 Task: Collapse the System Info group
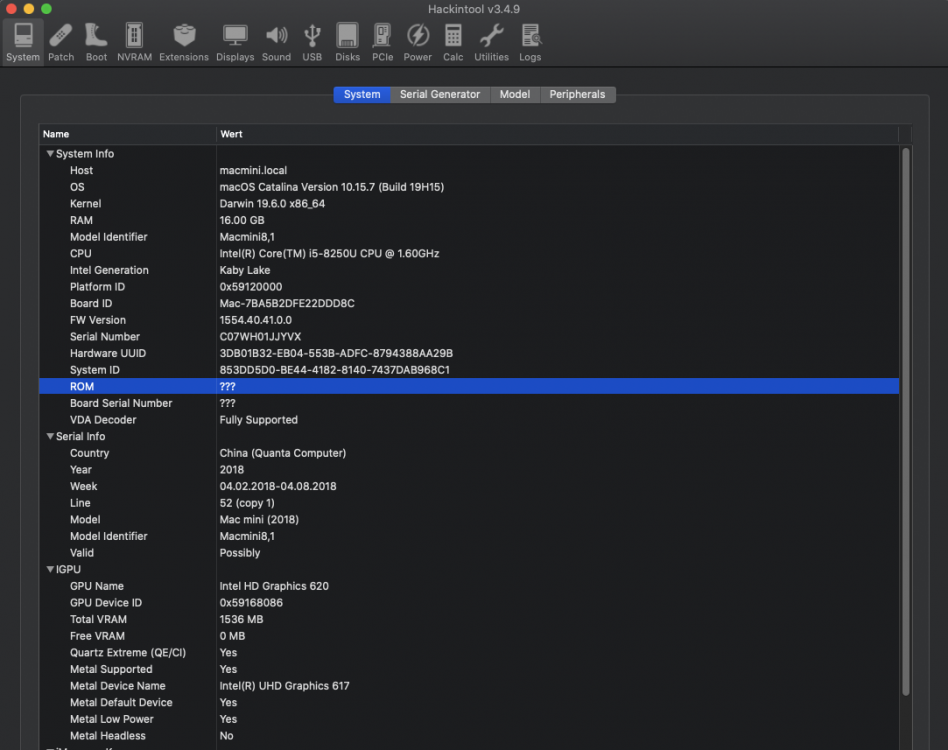[50, 154]
